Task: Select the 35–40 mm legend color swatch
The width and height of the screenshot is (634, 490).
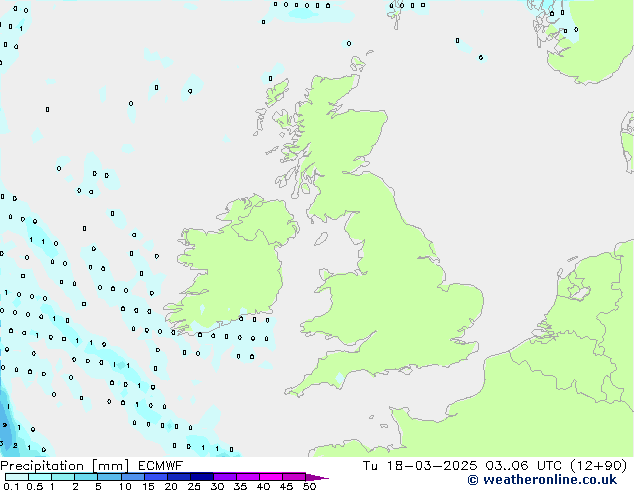Action: [x=248, y=477]
